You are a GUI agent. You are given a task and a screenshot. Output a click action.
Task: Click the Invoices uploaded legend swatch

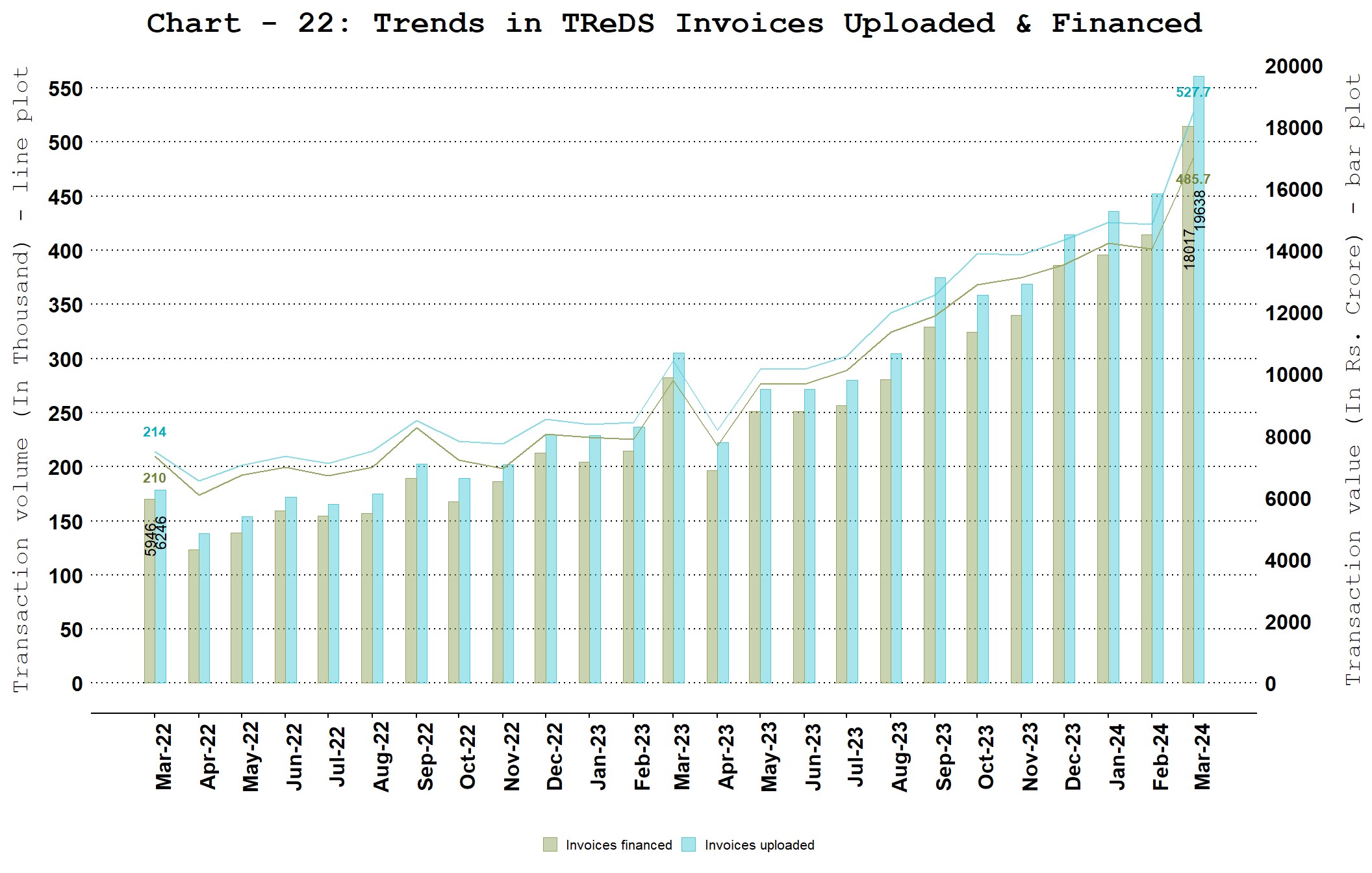pyautogui.click(x=689, y=844)
